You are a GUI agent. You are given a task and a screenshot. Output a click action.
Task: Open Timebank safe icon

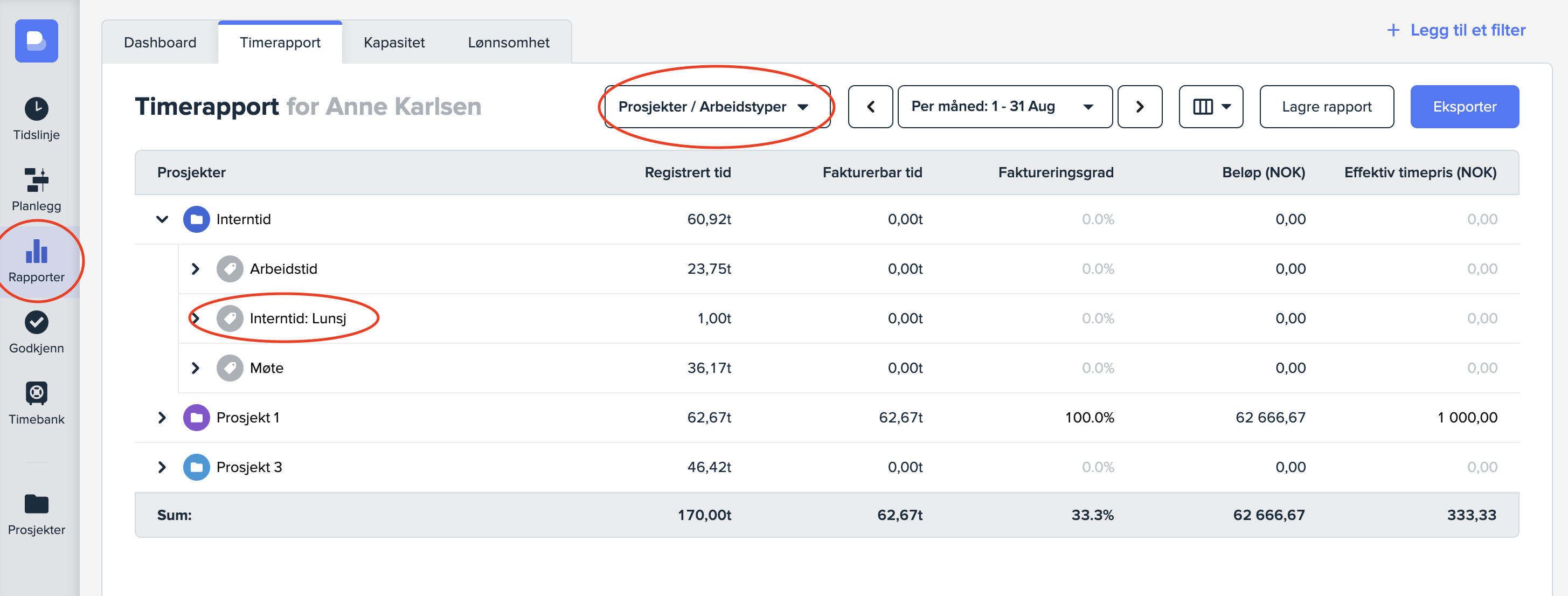click(x=37, y=393)
